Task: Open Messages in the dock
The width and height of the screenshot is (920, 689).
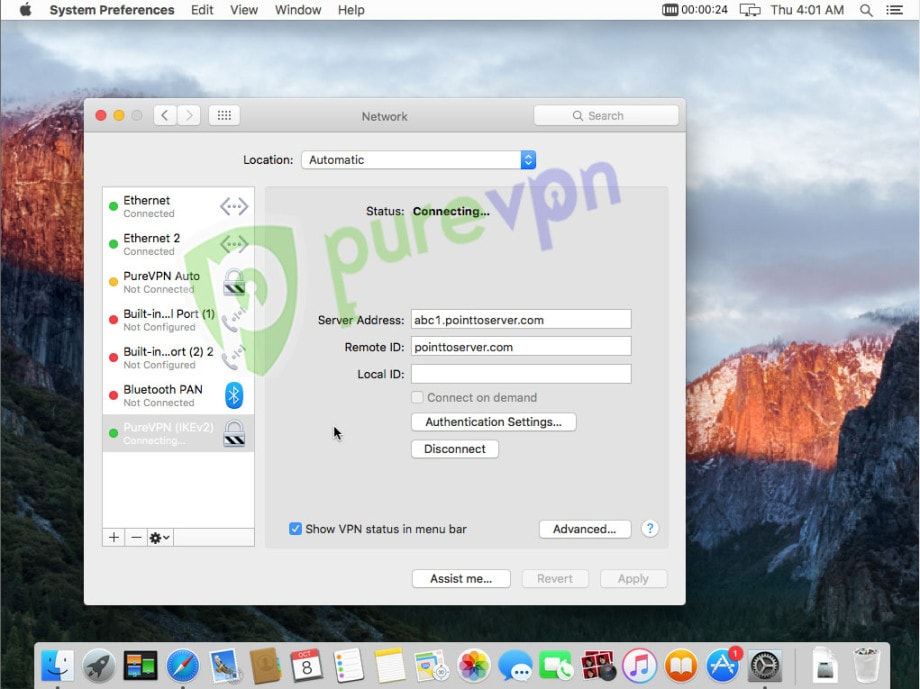Action: 515,666
